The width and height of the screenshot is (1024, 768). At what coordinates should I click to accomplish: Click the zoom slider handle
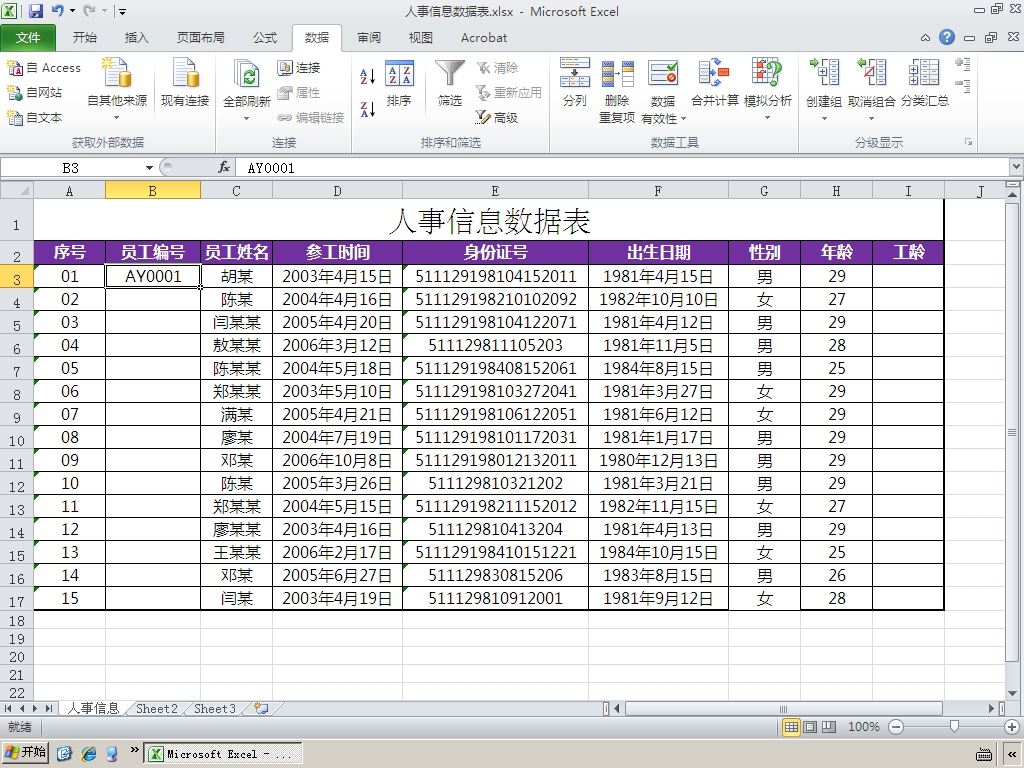click(954, 727)
